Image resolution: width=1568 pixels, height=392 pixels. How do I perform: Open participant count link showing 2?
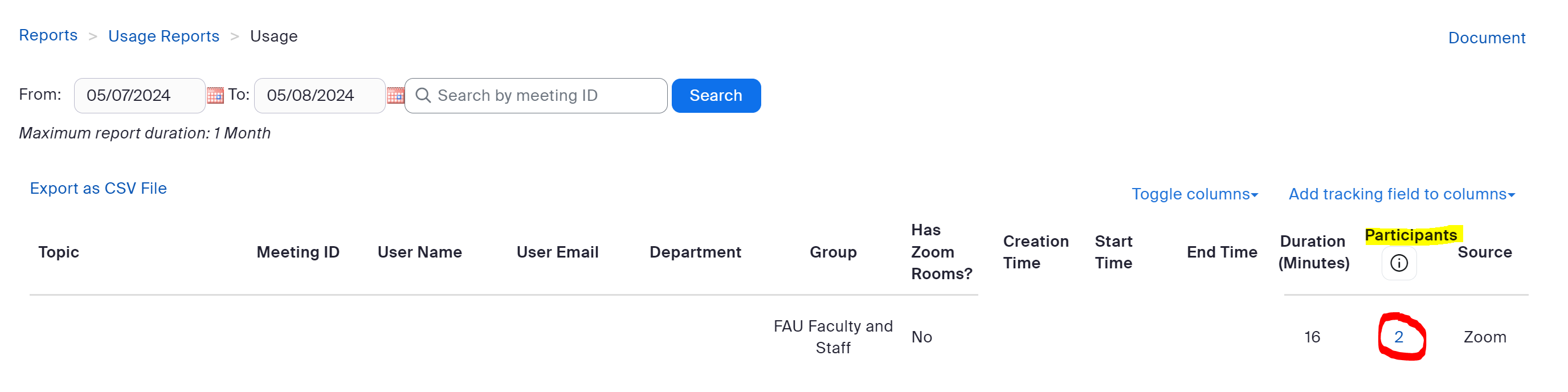[1399, 337]
